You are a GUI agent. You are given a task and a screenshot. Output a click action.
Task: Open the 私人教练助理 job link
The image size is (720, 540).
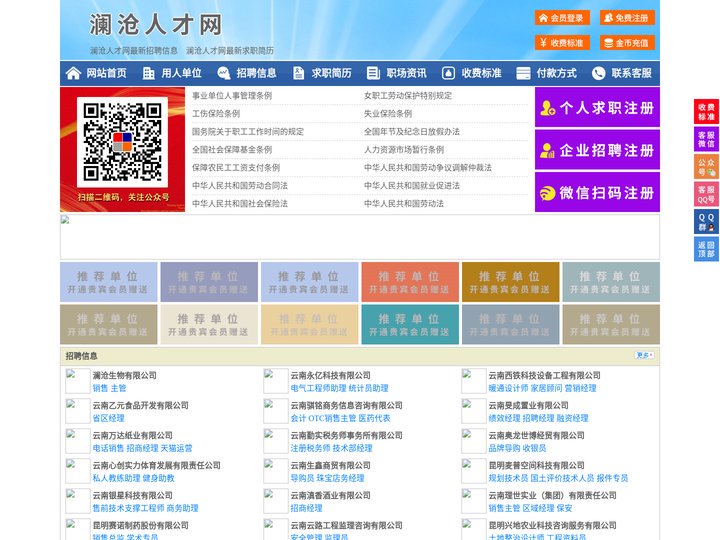tap(116, 478)
